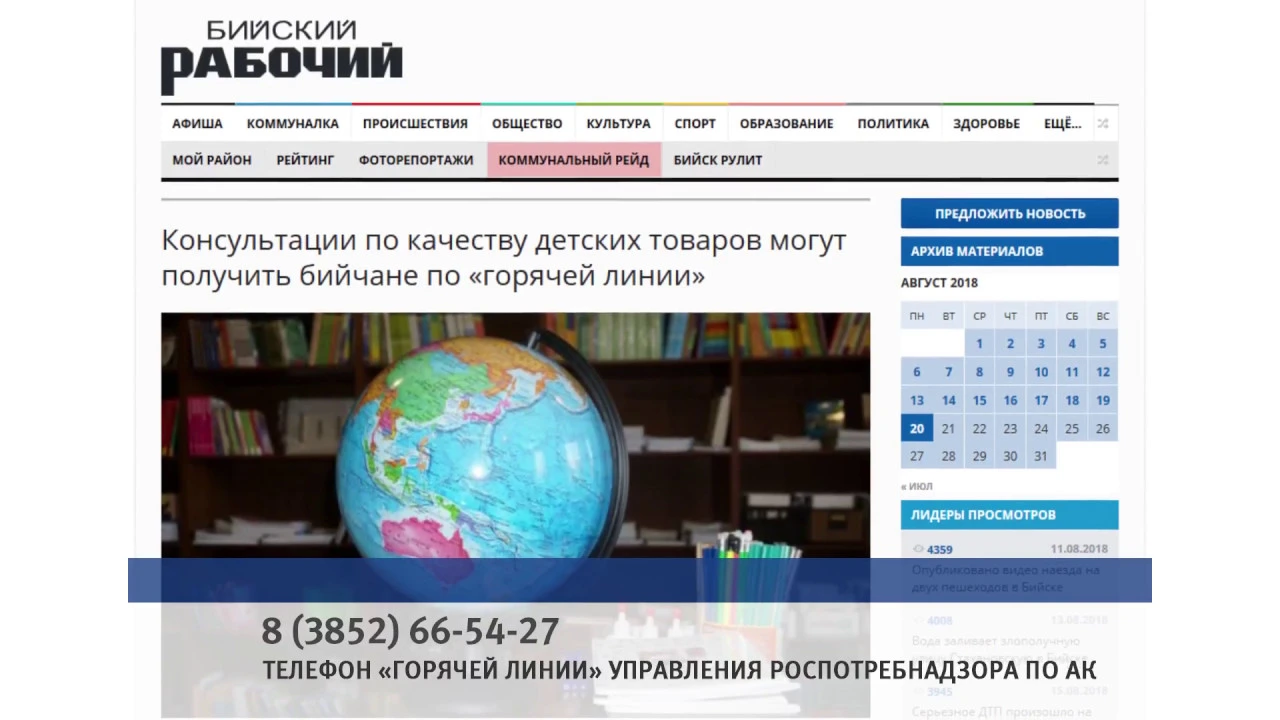The image size is (1280, 720).
Task: Click the date 11.08.2018
Action: (x=1079, y=549)
